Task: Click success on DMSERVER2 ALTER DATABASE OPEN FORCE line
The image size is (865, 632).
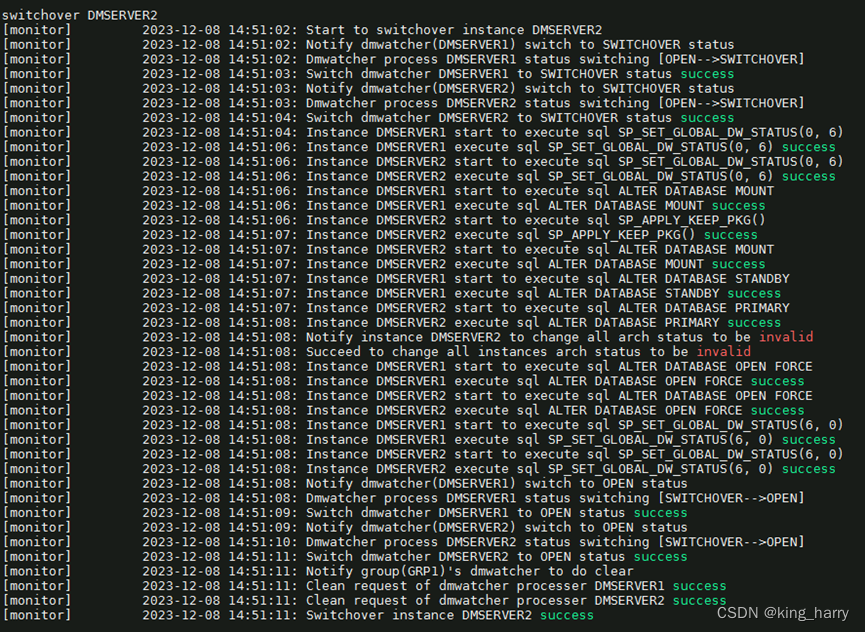Action: point(777,410)
